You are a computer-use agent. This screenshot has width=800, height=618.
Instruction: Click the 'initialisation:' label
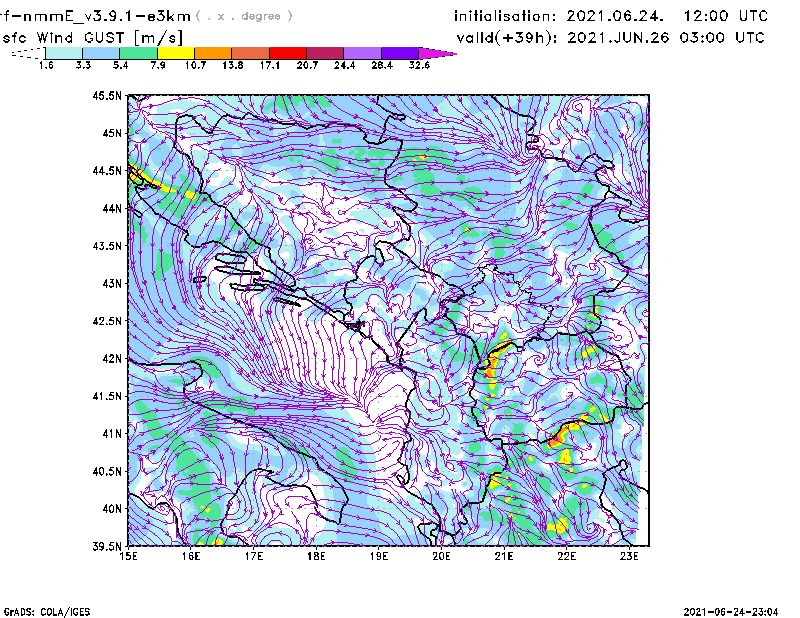tap(505, 16)
